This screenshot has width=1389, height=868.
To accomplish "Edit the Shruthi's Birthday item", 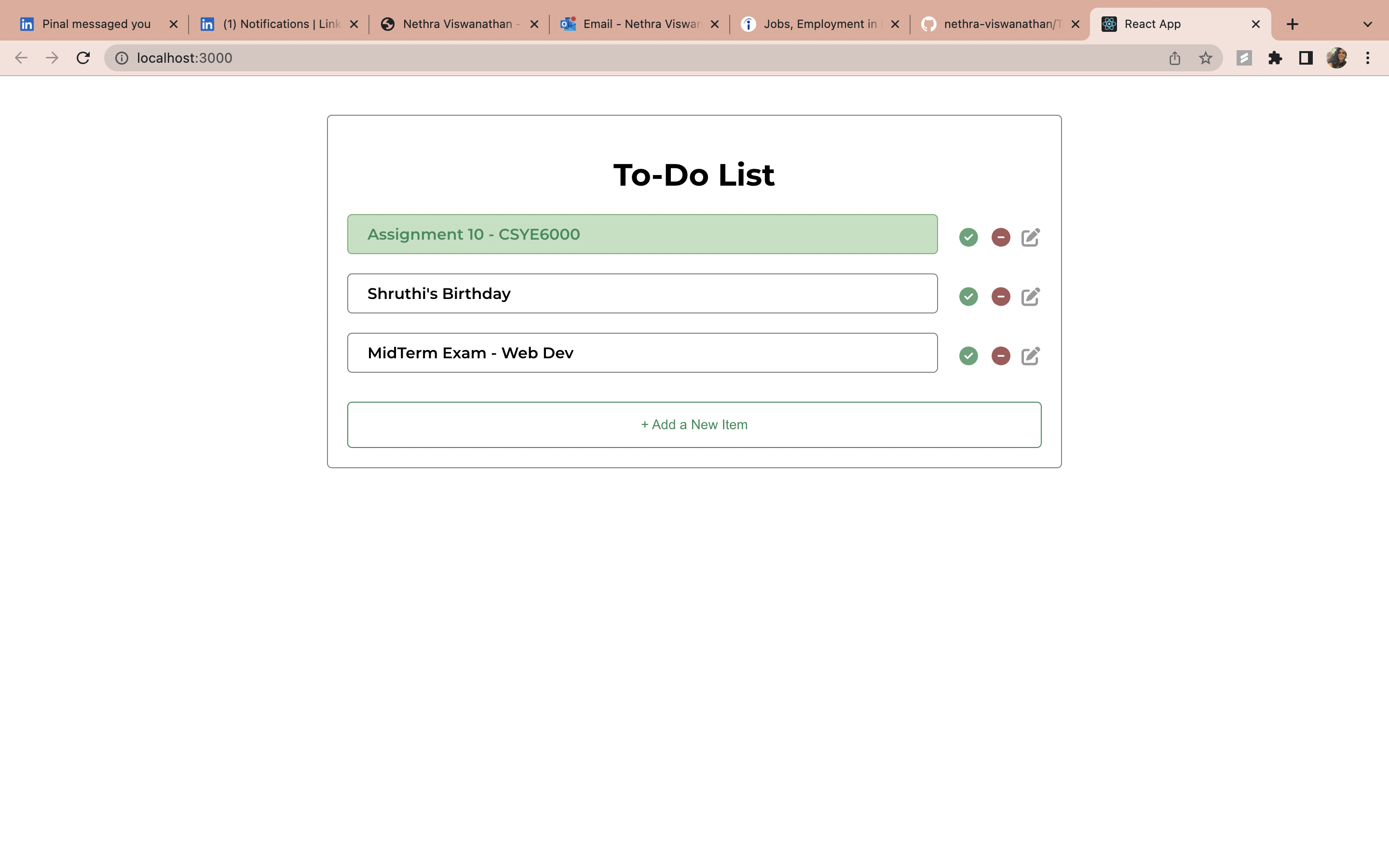I will 1030,296.
